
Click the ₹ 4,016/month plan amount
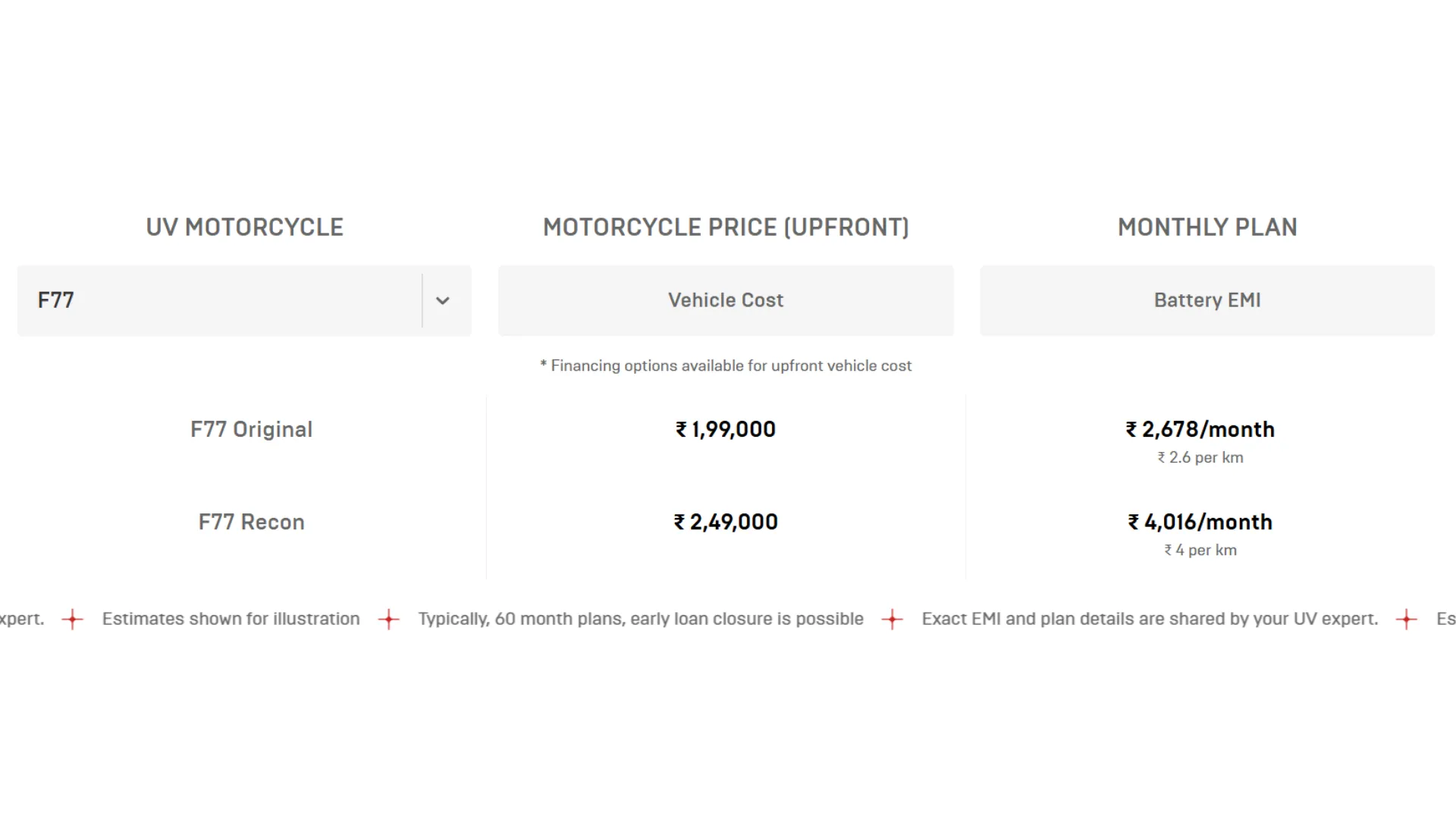click(x=1200, y=522)
